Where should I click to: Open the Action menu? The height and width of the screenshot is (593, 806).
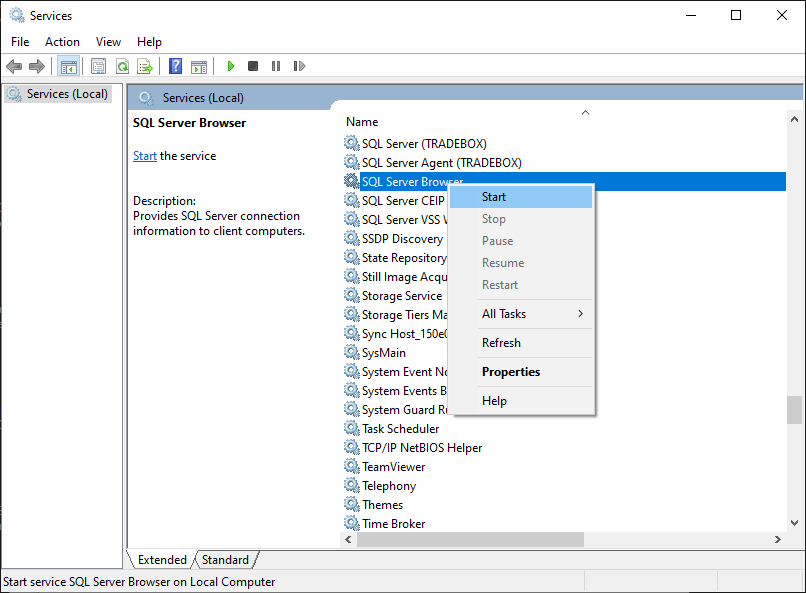(62, 42)
